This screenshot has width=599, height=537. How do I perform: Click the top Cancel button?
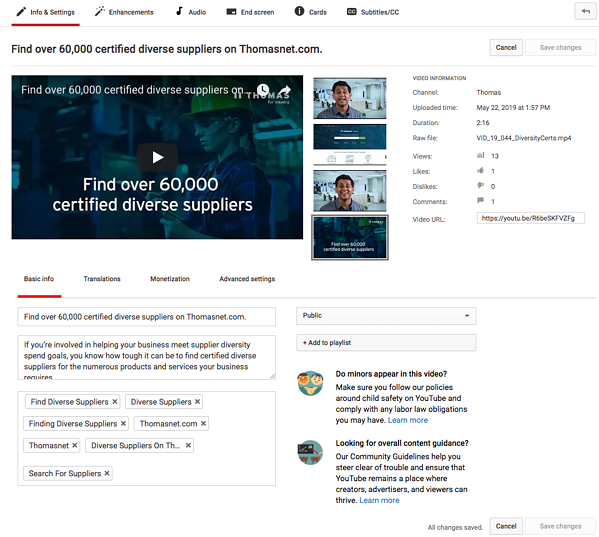click(x=506, y=48)
